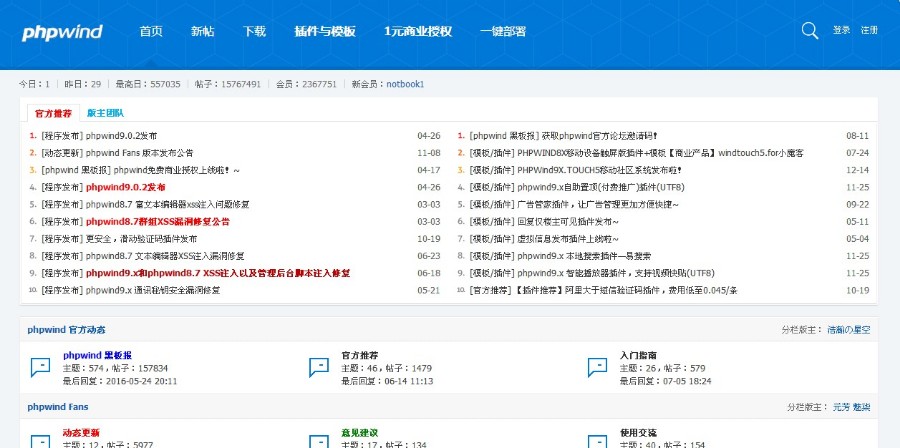Image resolution: width=900 pixels, height=448 pixels.
Task: Open post 更安全，滑动验证码插件发布
Action: click(x=141, y=239)
